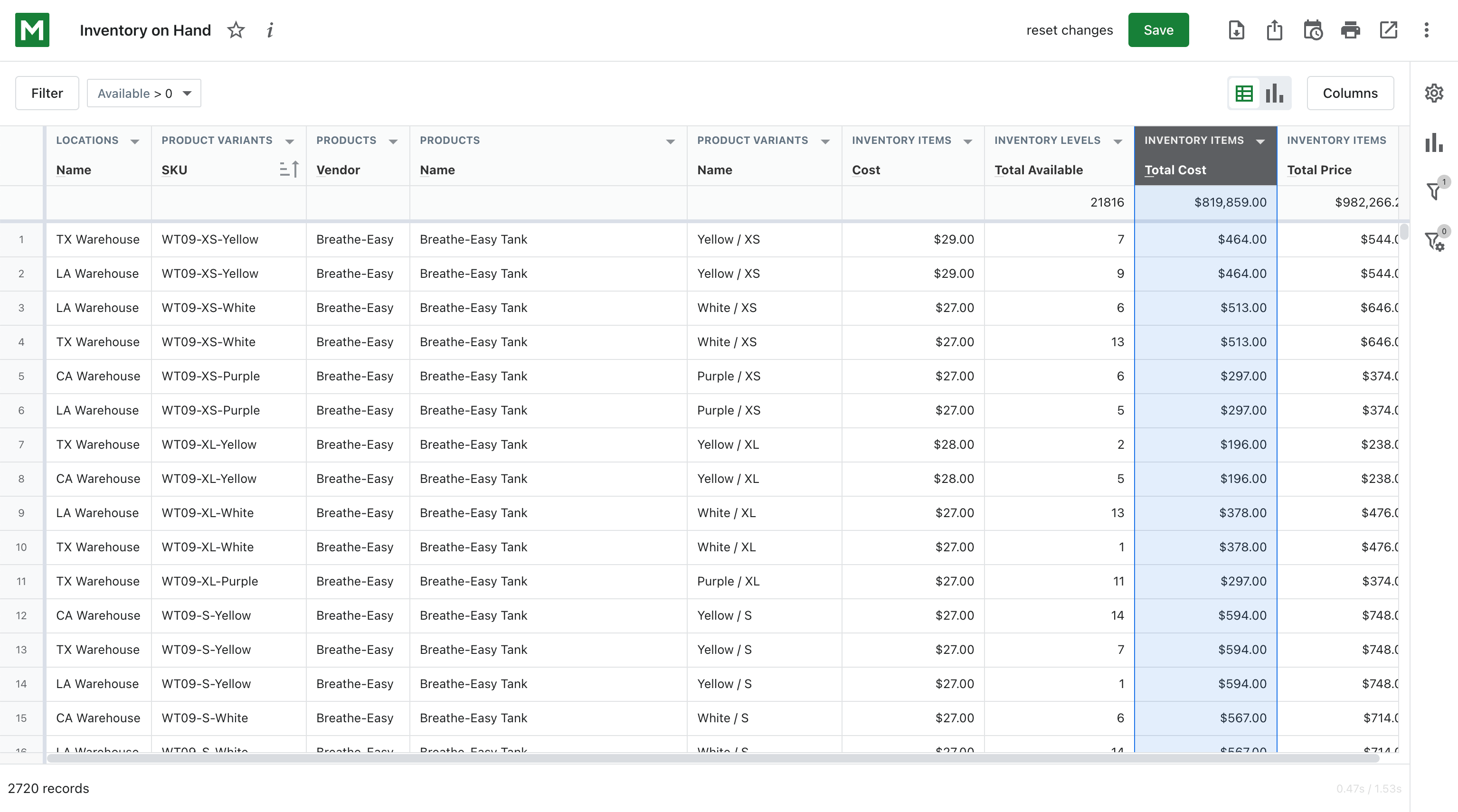Click the Total Cost column title

point(1175,170)
